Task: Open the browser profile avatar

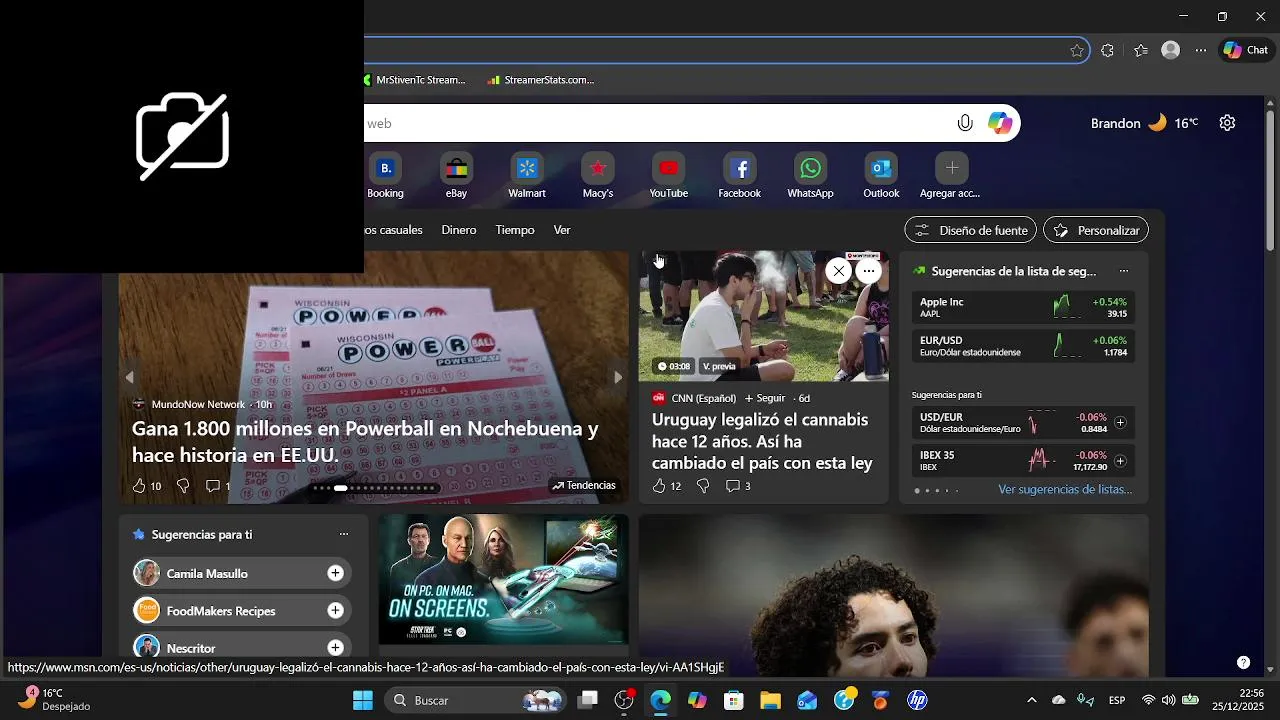Action: pos(1170,50)
